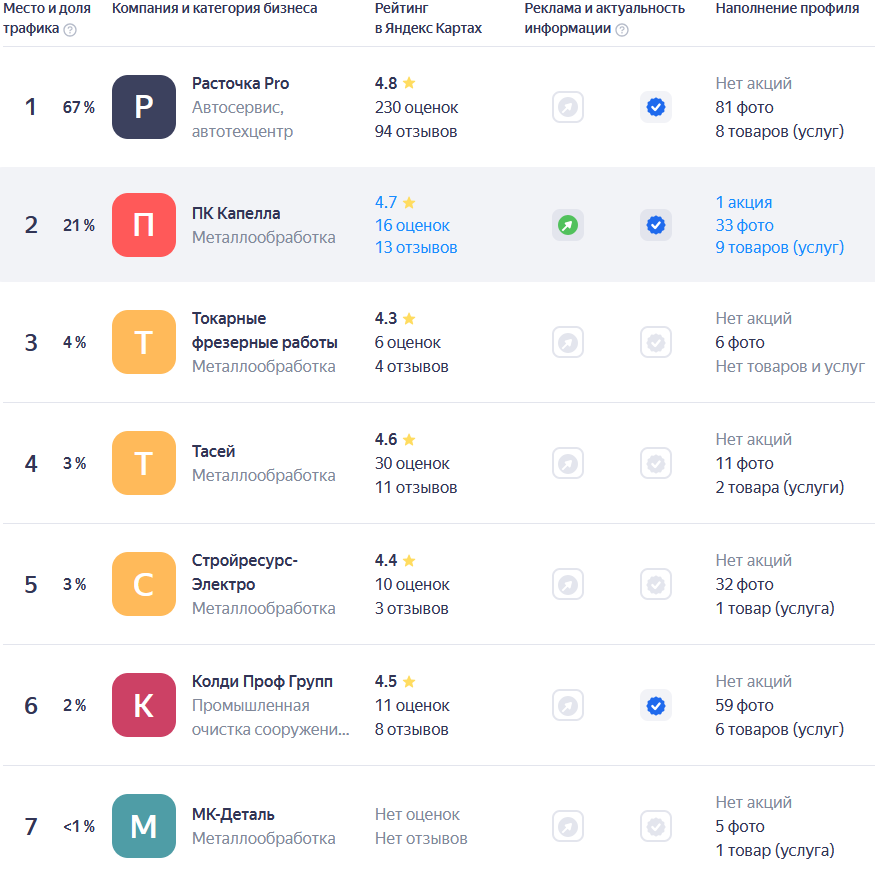875x870 pixels.
Task: Click the help icon next to 'трафика'
Action: tap(70, 30)
